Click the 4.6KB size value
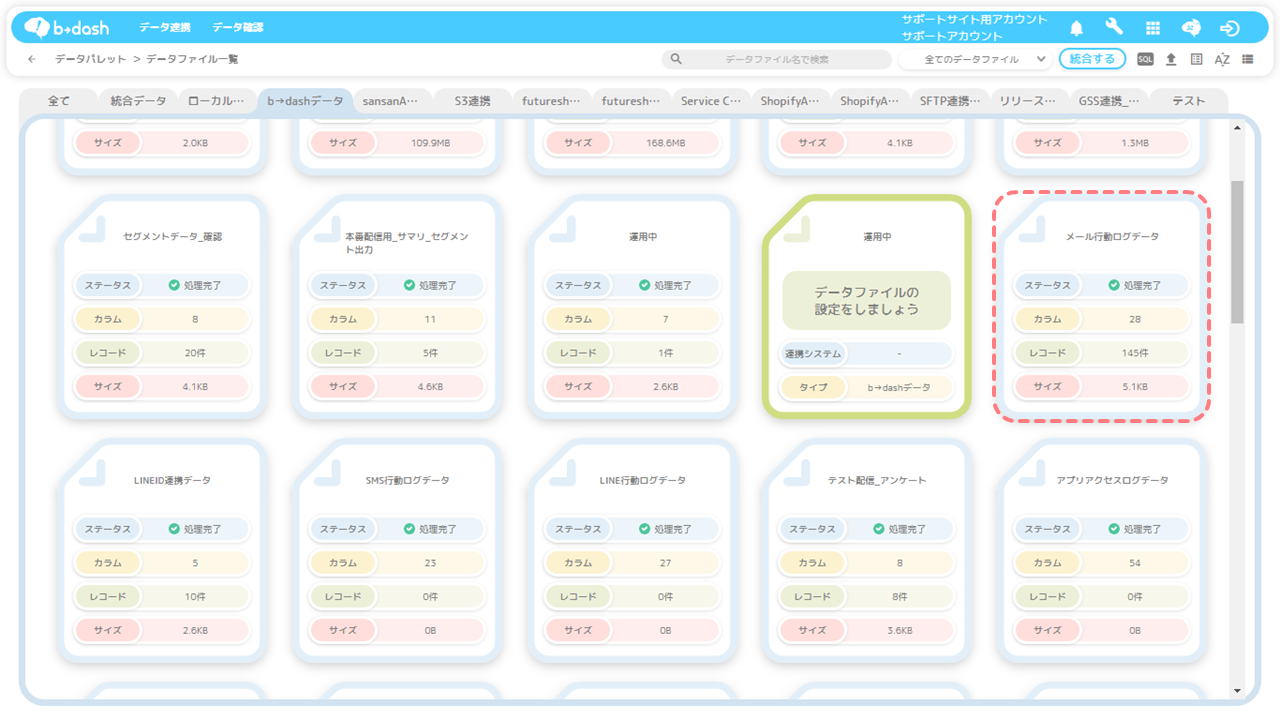Viewport: 1280px width, 720px height. tap(430, 387)
